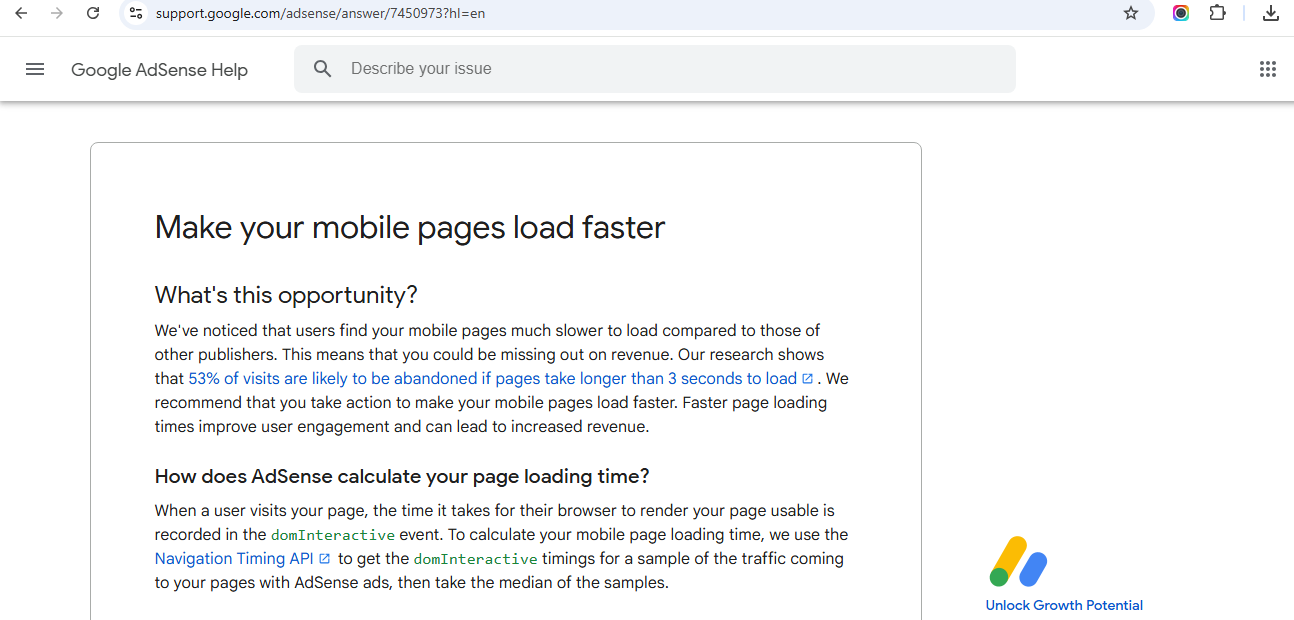Click external-link icon after '3 seconds to load'
The height and width of the screenshot is (620, 1294).
(808, 379)
